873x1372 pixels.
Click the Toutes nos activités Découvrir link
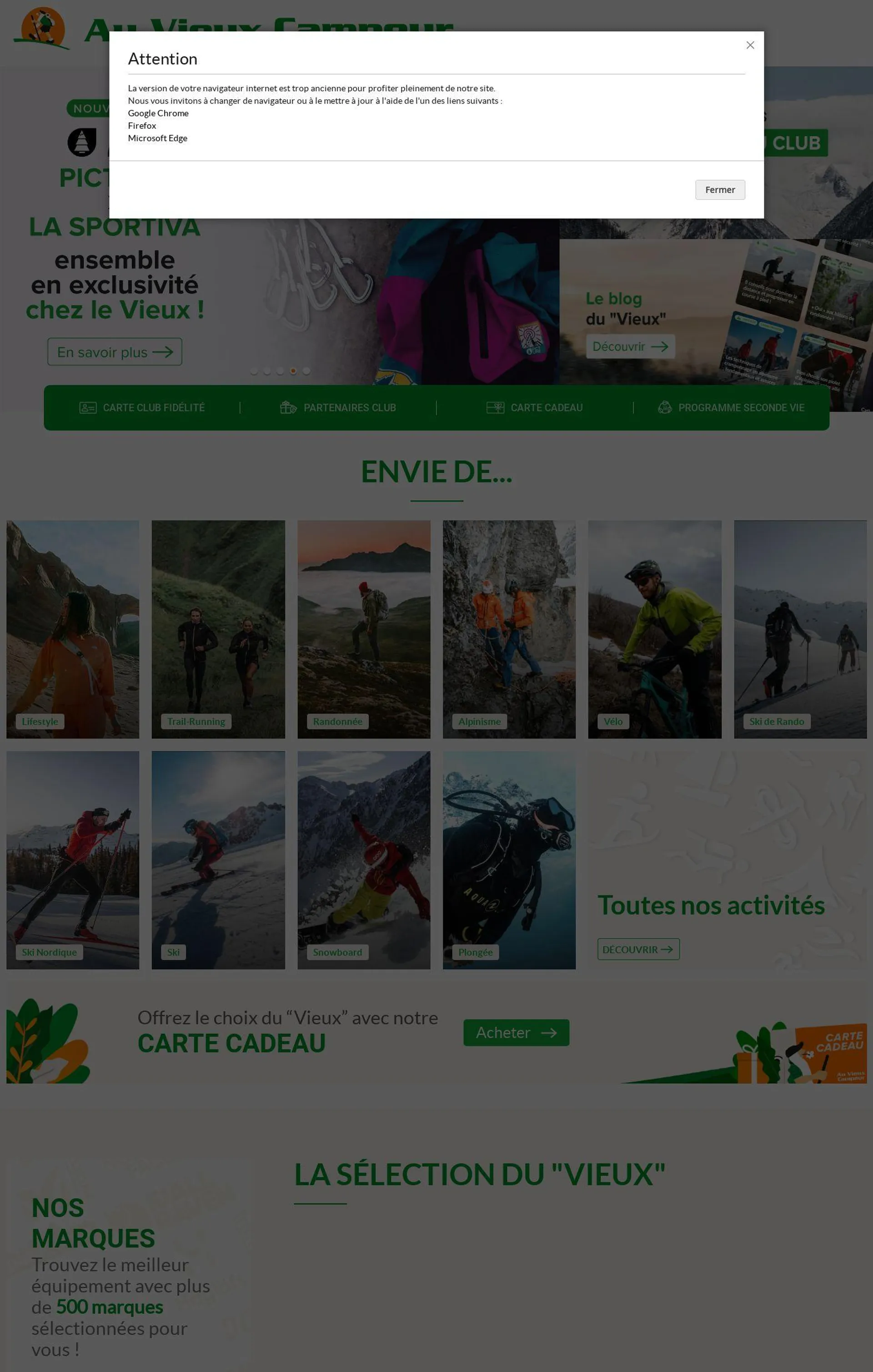coord(635,949)
